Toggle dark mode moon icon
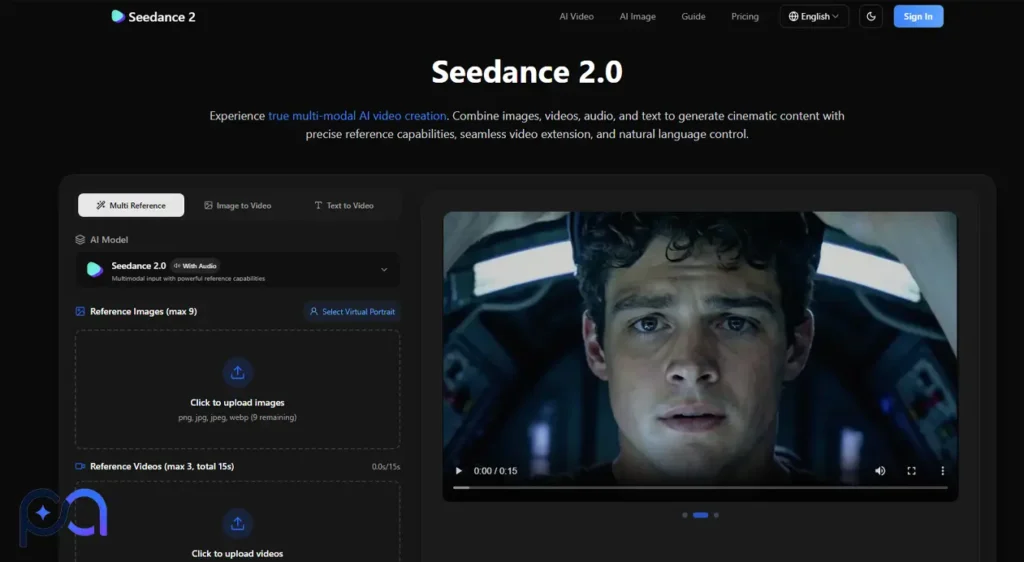 tap(871, 16)
